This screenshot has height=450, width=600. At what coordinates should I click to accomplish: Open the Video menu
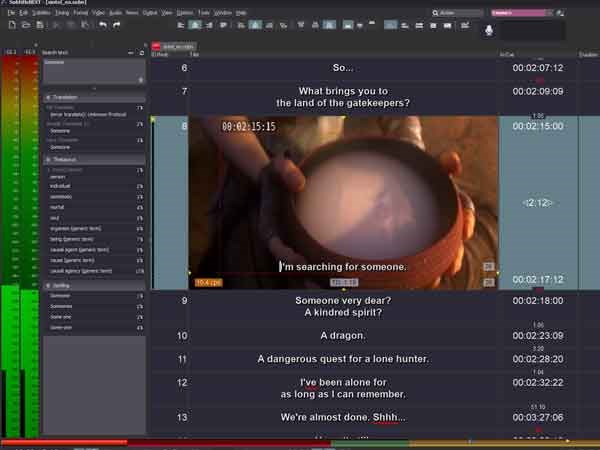(x=98, y=13)
